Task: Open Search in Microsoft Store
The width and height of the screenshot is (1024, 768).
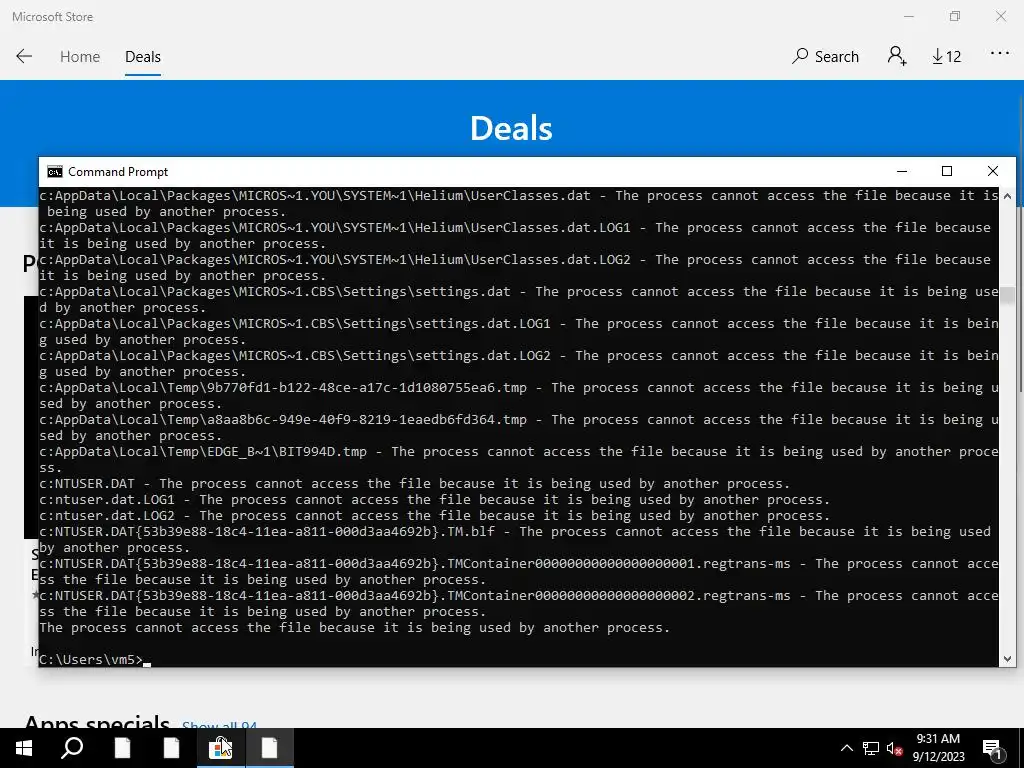Action: tap(825, 57)
